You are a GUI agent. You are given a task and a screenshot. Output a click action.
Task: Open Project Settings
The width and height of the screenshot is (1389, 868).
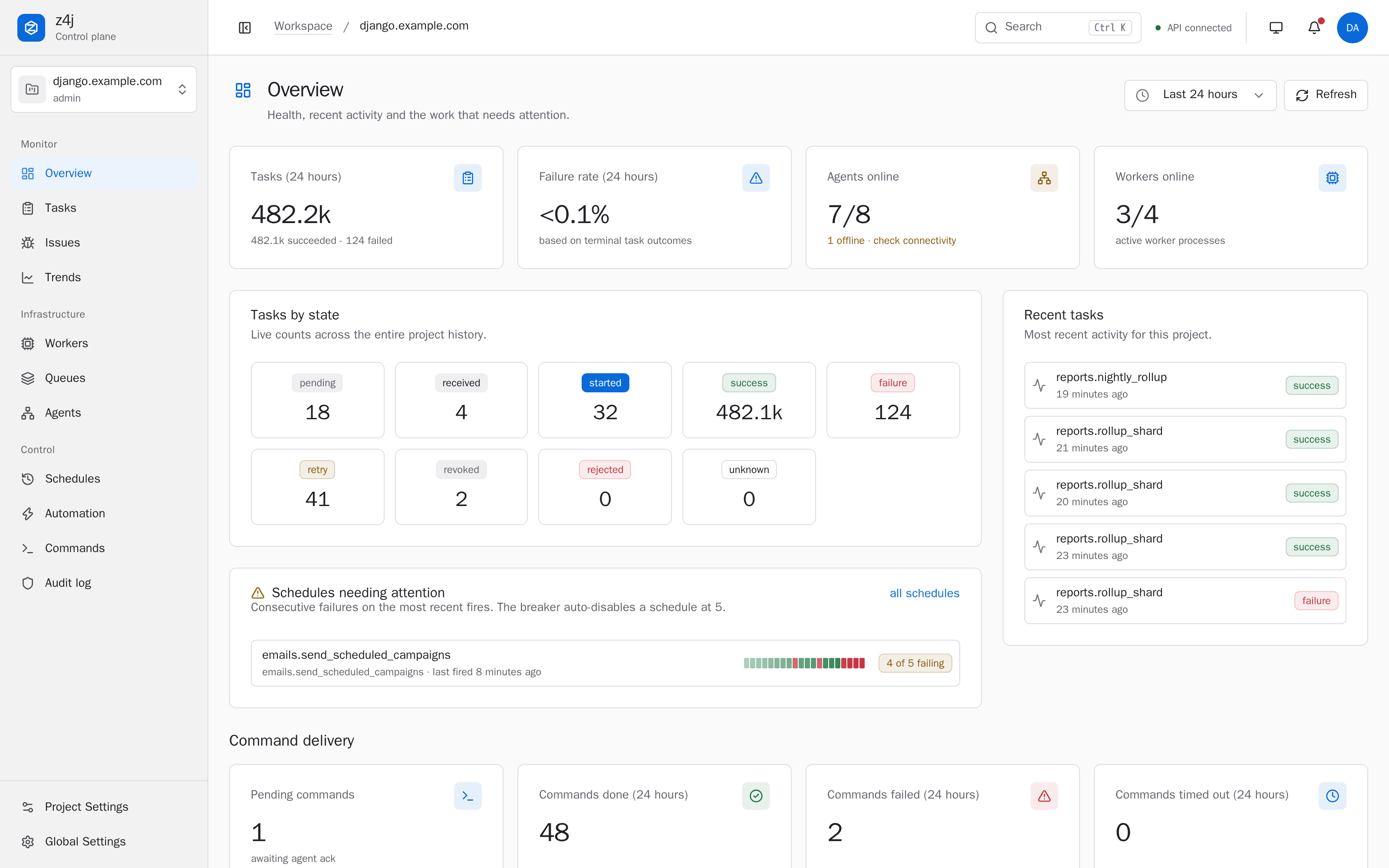[104, 806]
